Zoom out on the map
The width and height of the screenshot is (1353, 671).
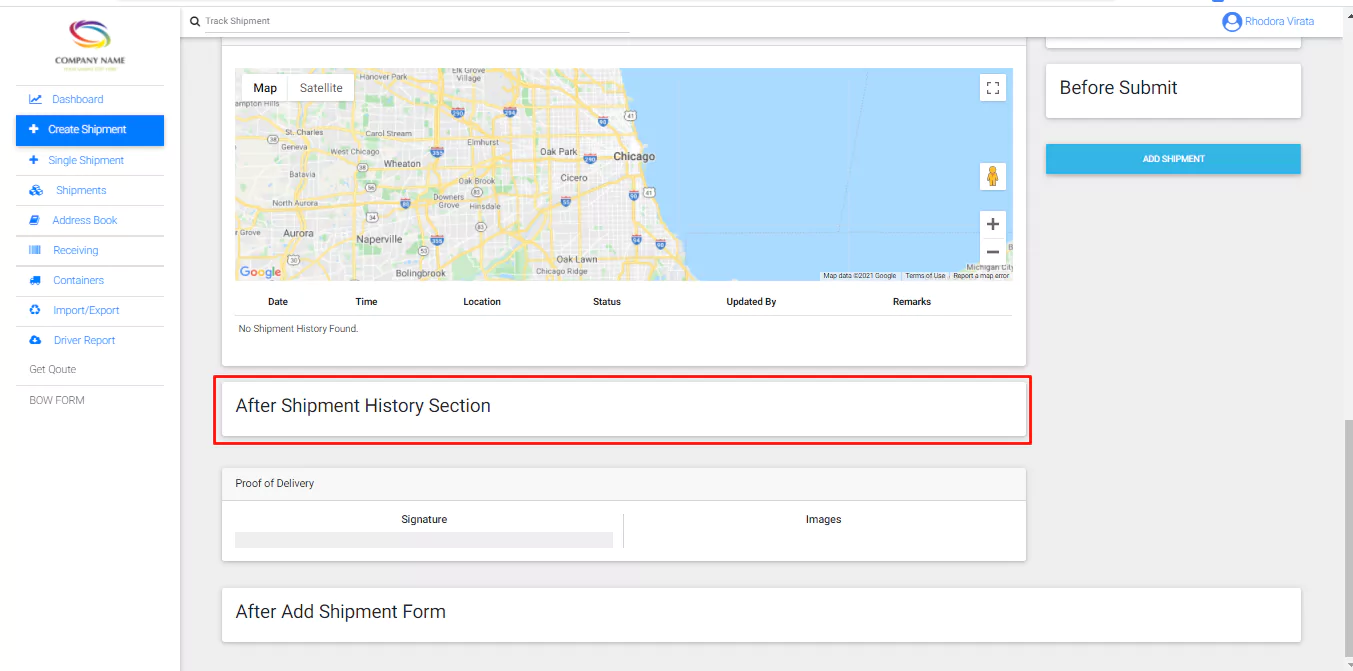click(x=992, y=252)
